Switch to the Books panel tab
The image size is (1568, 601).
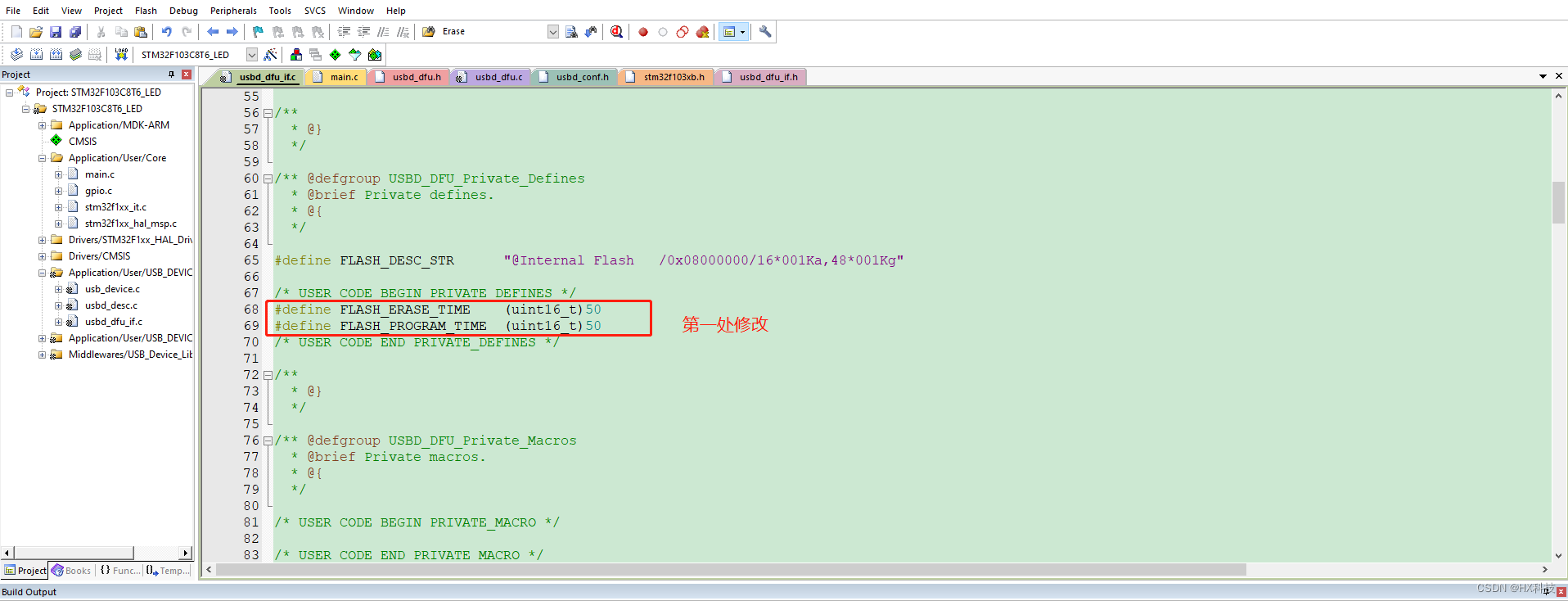point(71,571)
